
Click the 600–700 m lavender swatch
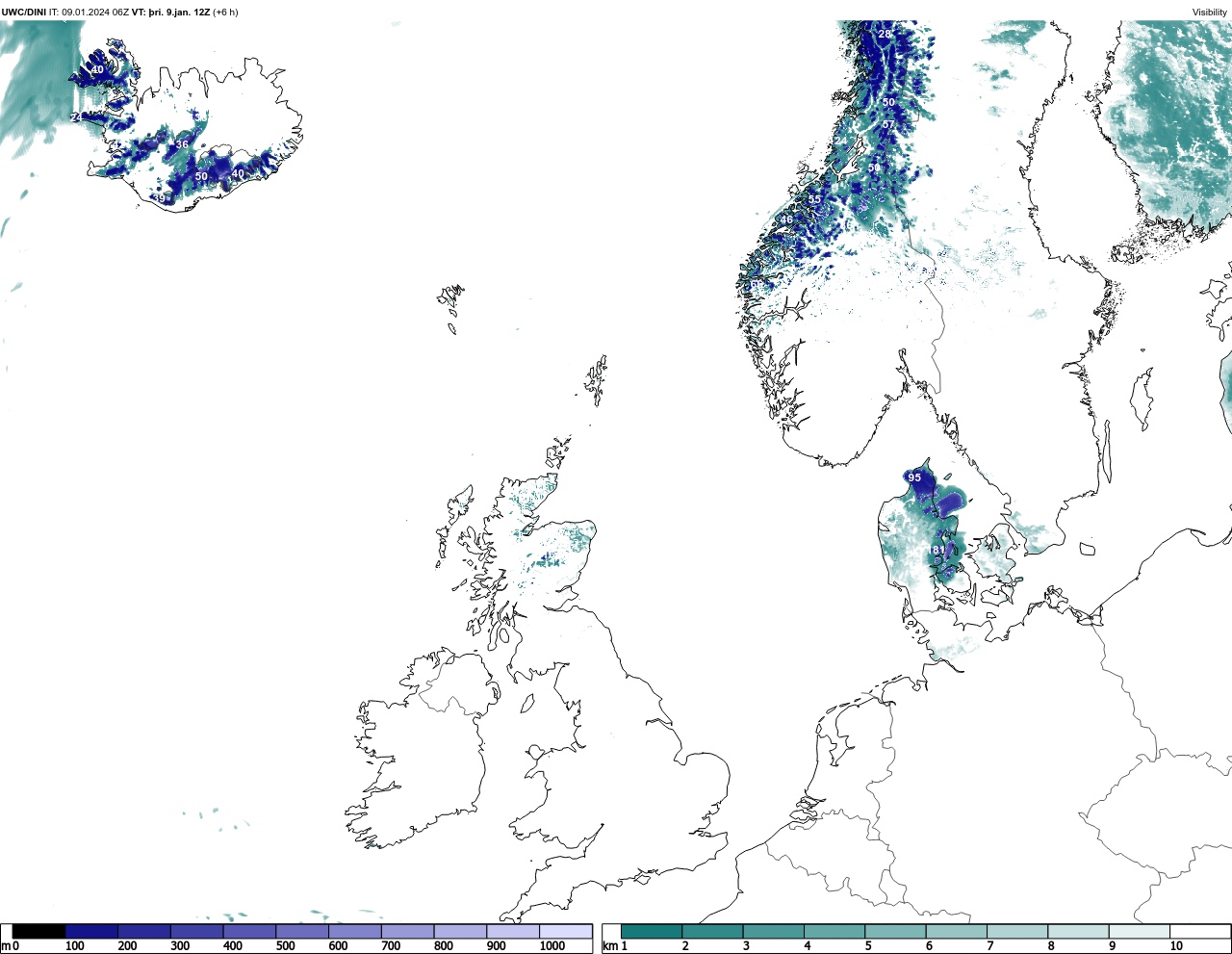[x=355, y=932]
